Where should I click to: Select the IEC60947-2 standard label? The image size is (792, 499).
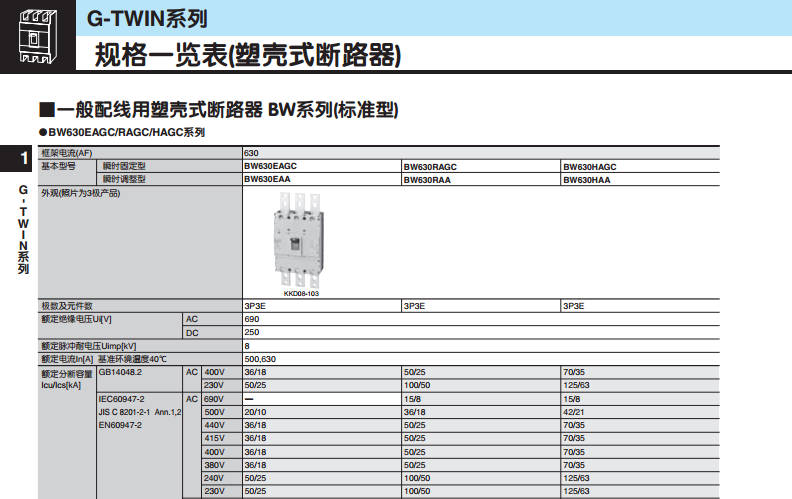tap(121, 398)
